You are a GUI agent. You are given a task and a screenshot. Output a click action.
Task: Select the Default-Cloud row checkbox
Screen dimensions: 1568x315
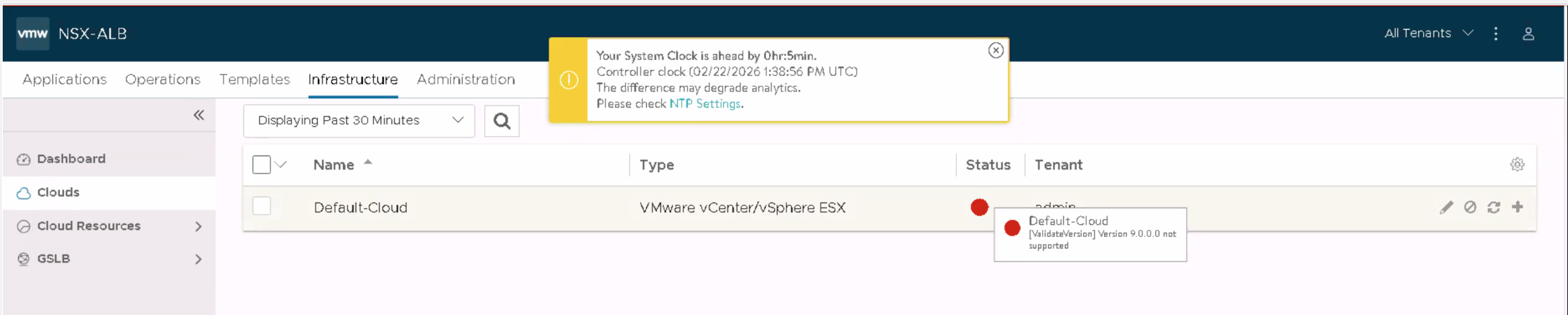(x=262, y=206)
